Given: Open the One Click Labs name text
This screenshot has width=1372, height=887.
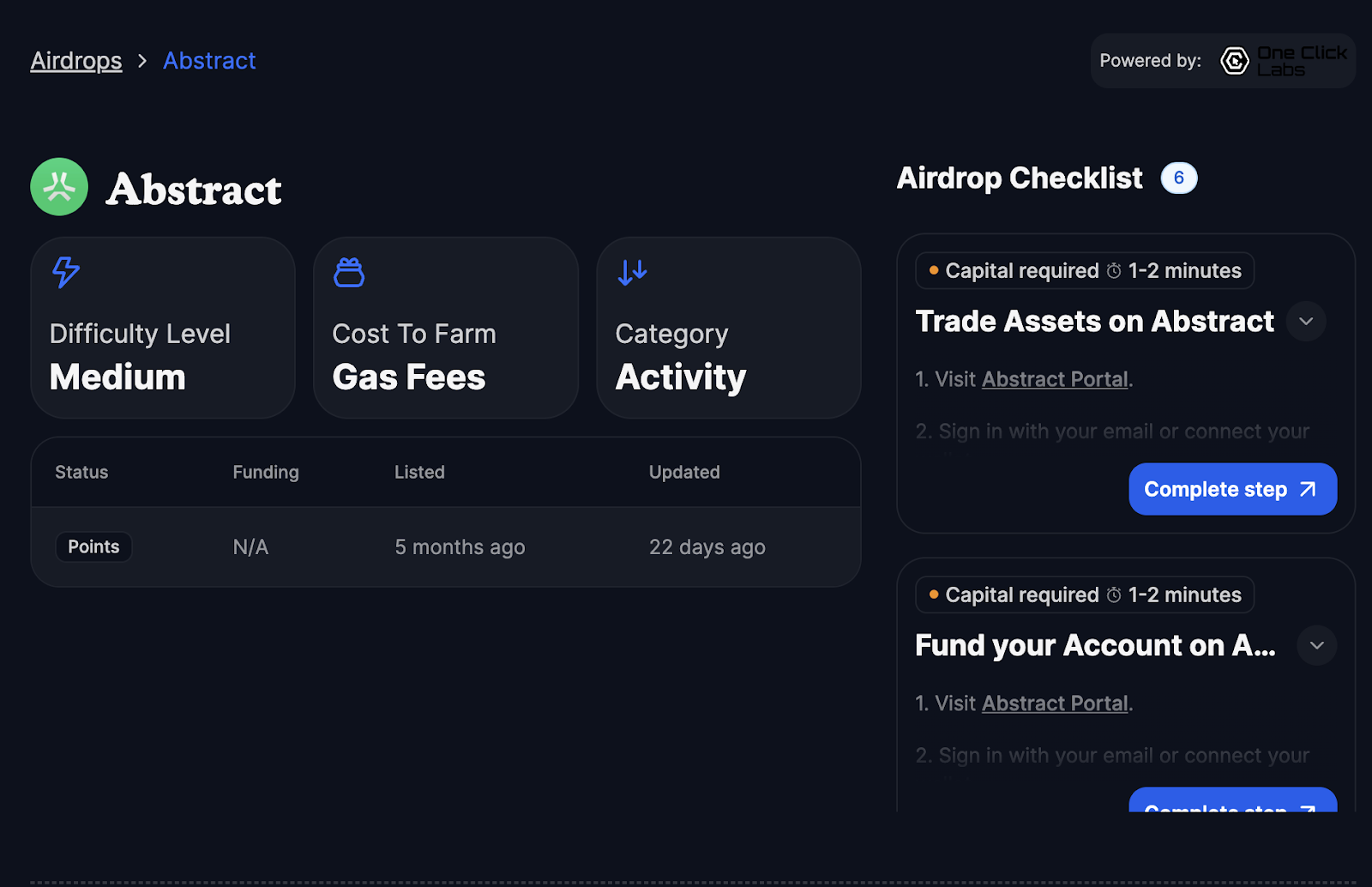Looking at the screenshot, I should click(1302, 61).
